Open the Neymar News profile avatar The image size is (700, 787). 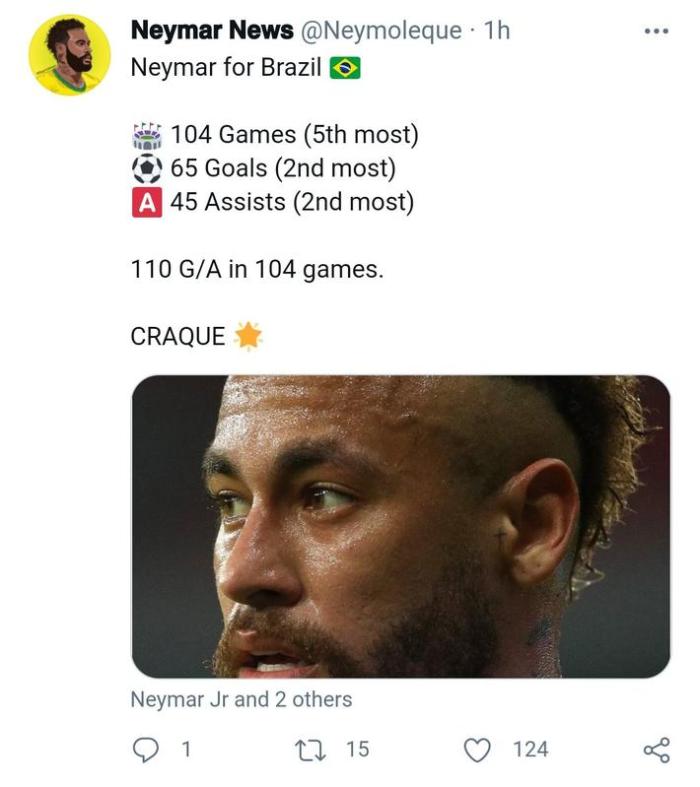click(69, 55)
